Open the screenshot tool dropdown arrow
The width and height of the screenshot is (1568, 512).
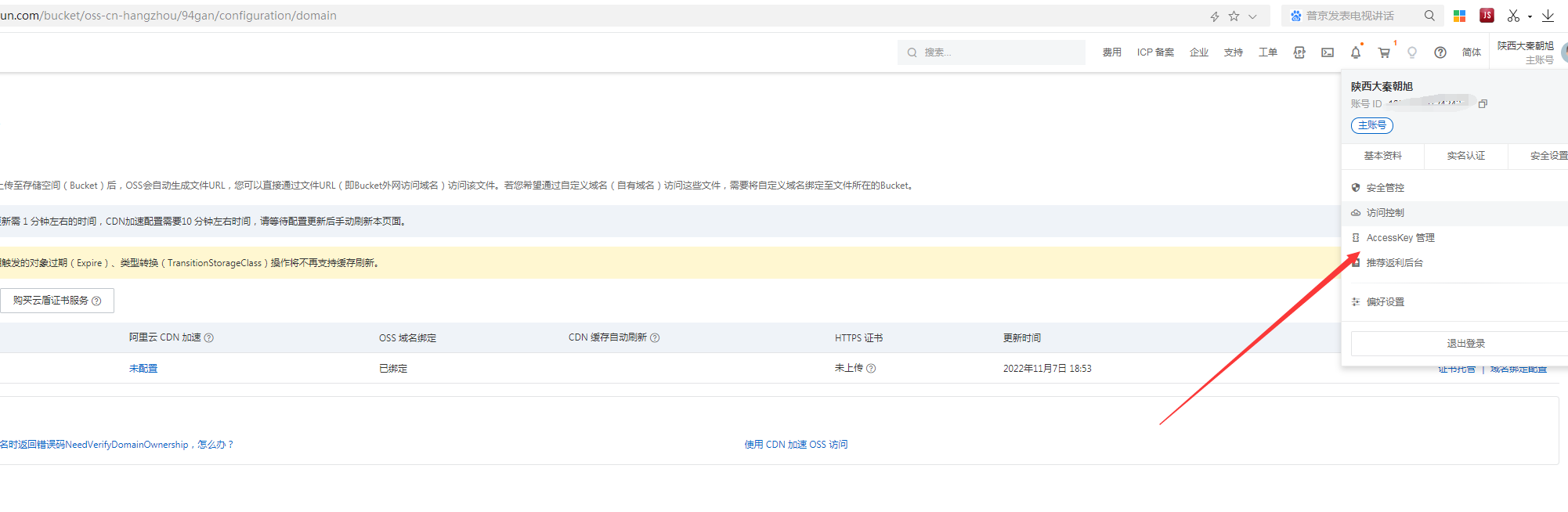pos(1530,16)
